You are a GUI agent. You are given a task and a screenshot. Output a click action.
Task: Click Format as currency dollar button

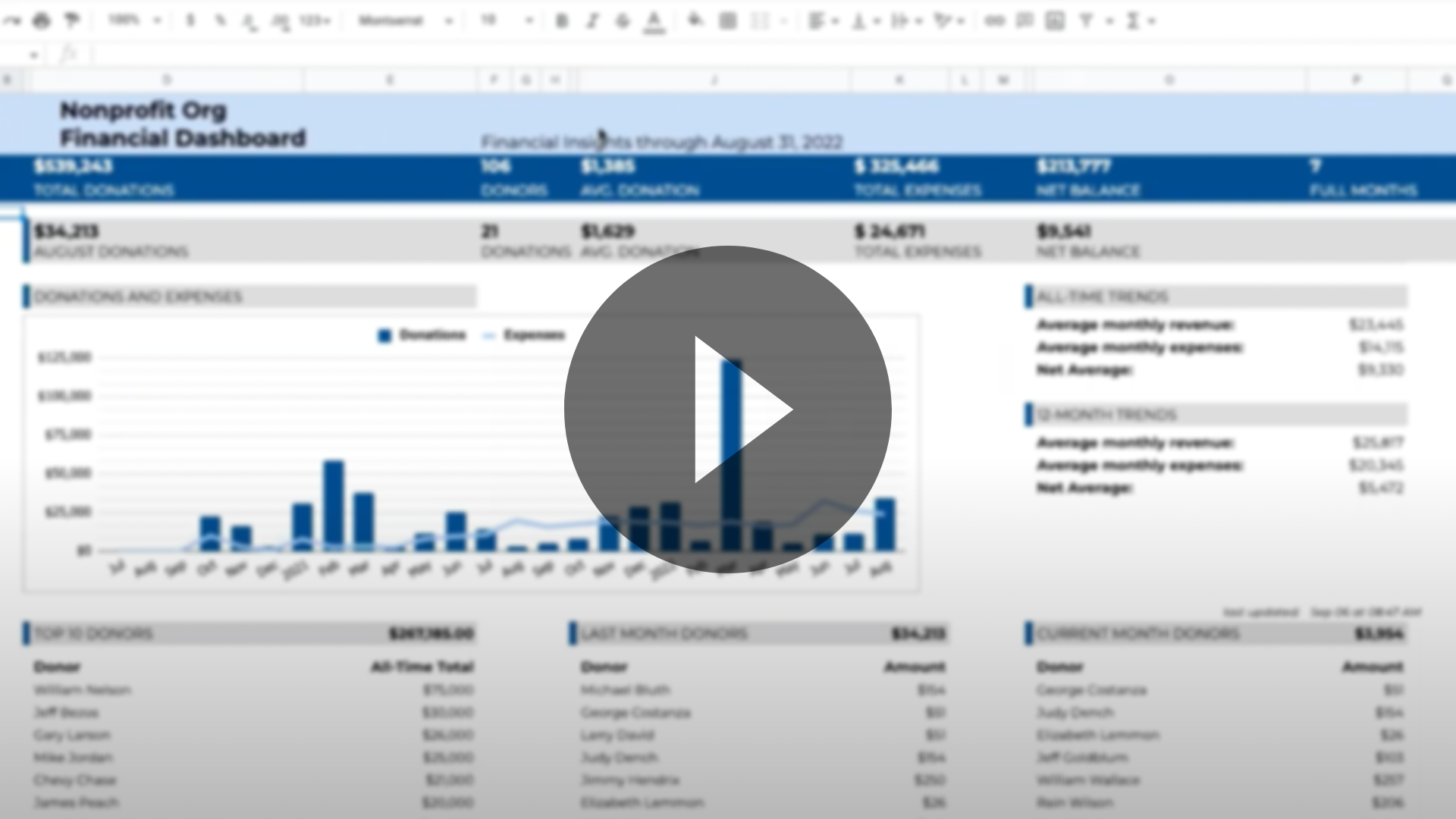[190, 20]
